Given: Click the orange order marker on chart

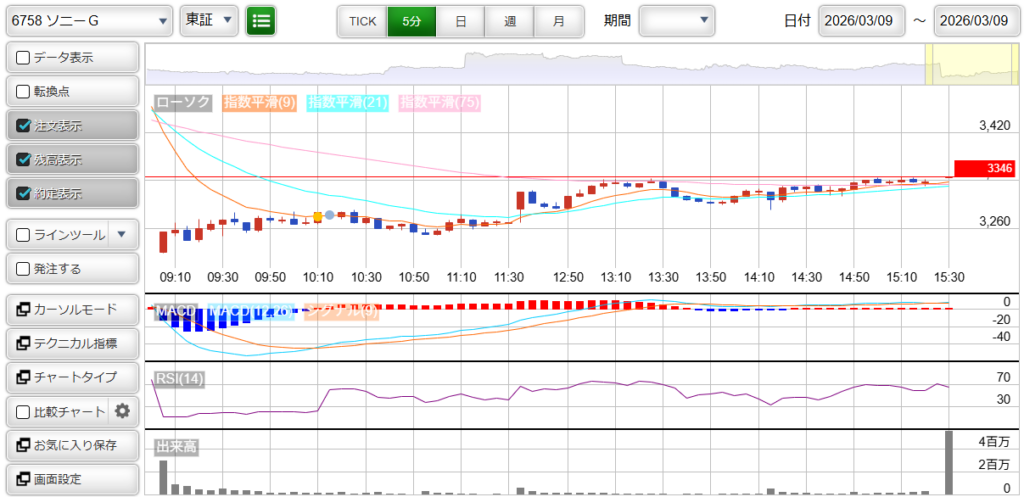Looking at the screenshot, I should pyautogui.click(x=318, y=216).
